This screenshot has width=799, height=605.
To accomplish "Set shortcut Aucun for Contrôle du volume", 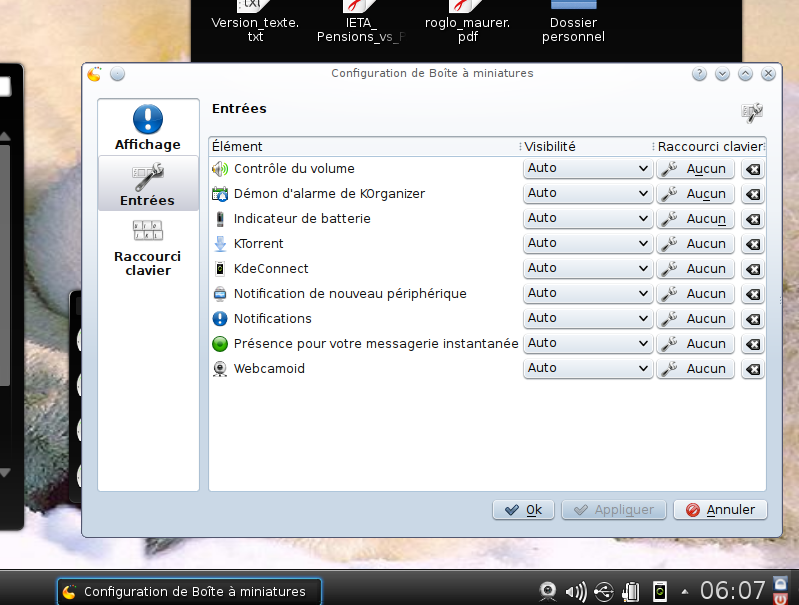I will pyautogui.click(x=696, y=169).
